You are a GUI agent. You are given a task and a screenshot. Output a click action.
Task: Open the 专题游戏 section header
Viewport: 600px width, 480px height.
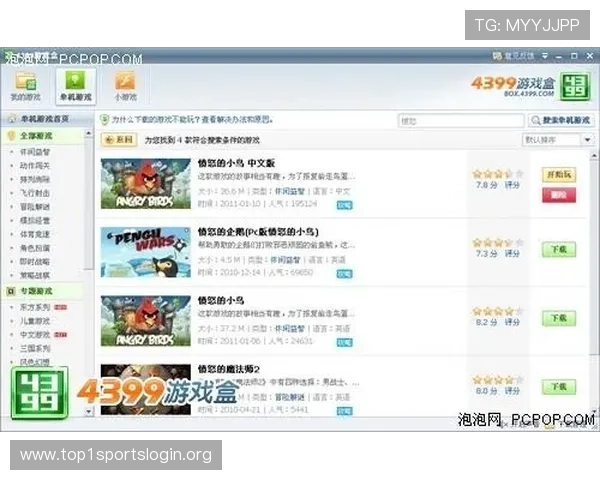click(36, 291)
